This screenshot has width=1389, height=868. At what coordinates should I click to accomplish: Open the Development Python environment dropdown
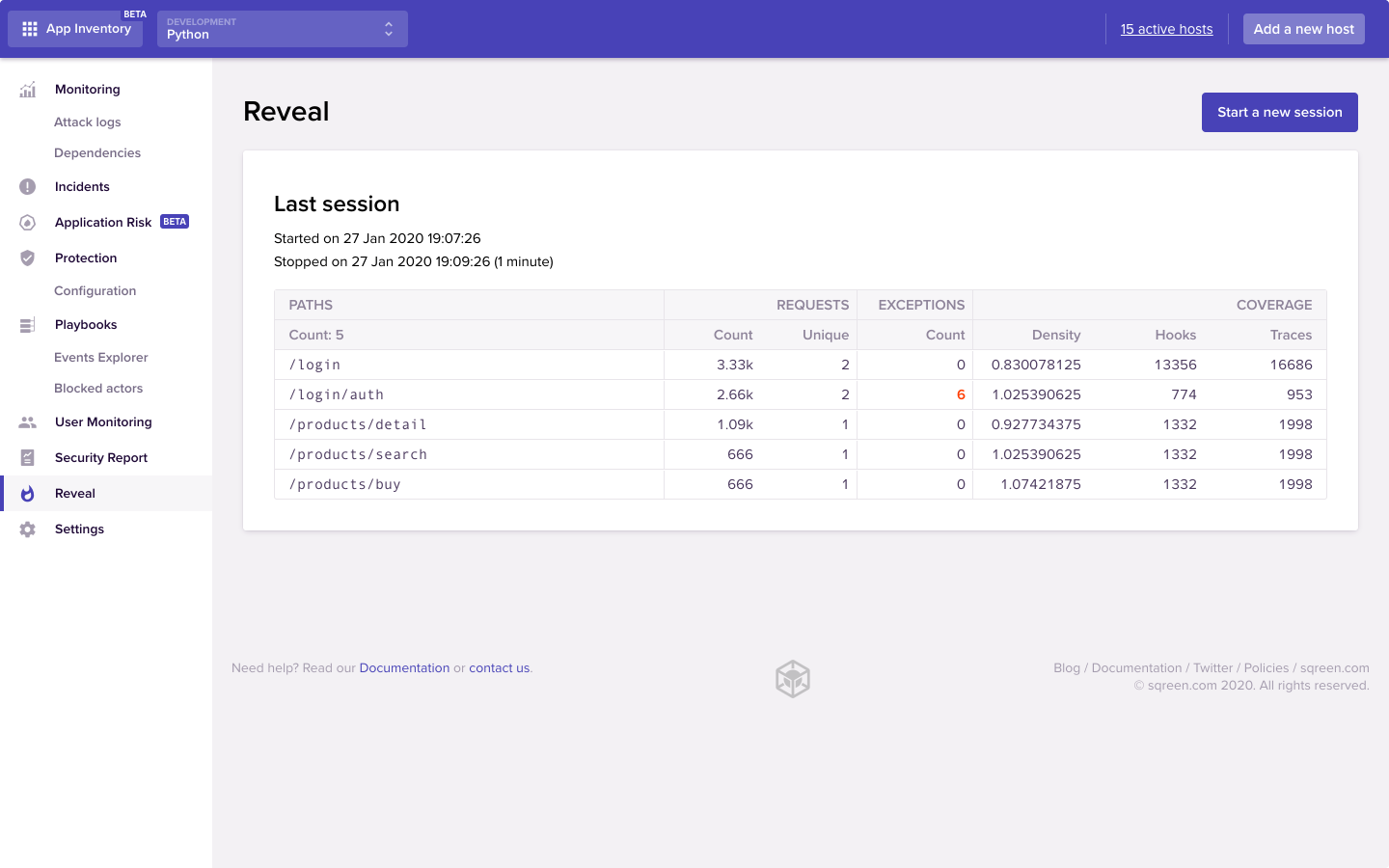(282, 29)
